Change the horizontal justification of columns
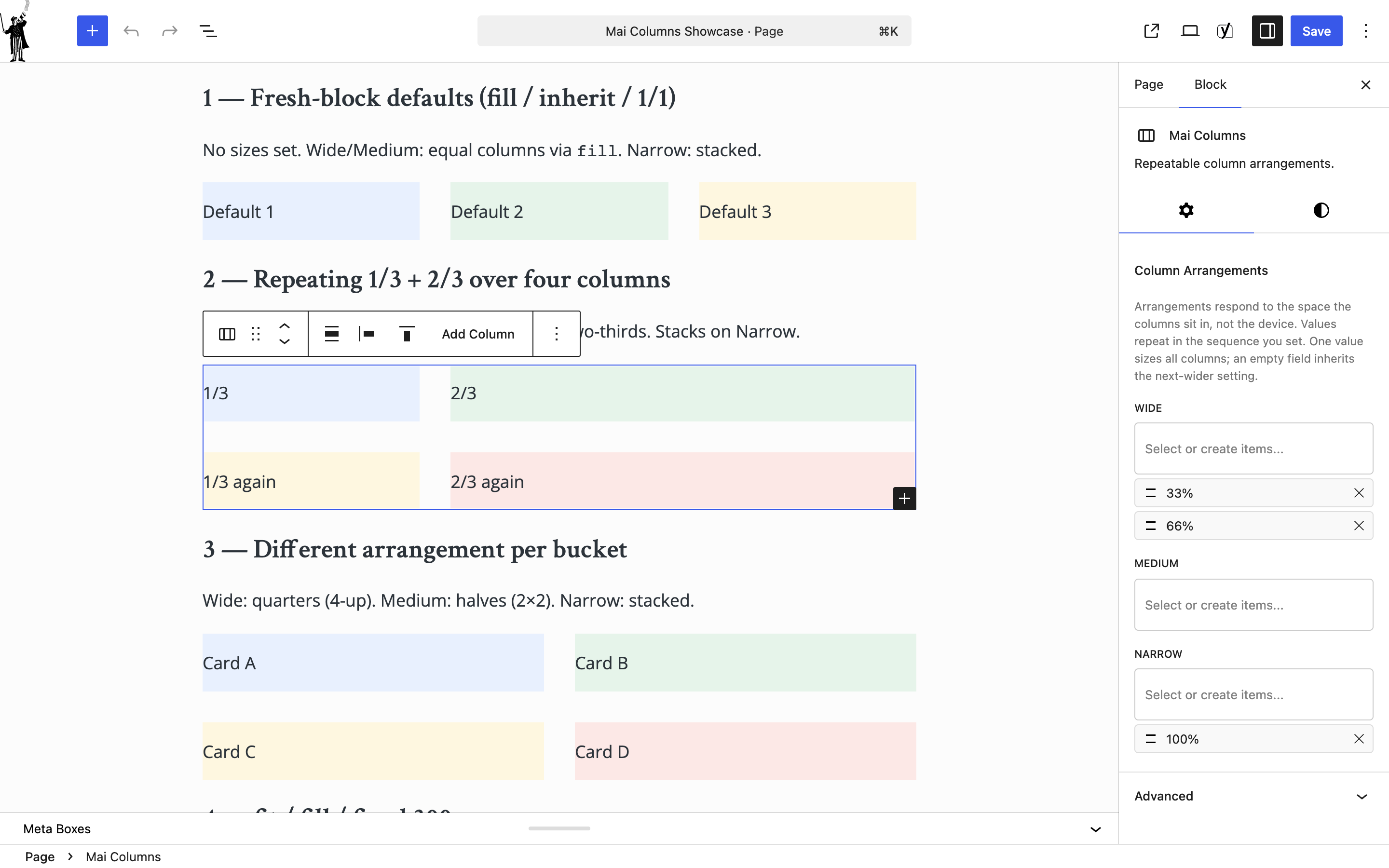The image size is (1389, 868). click(367, 334)
